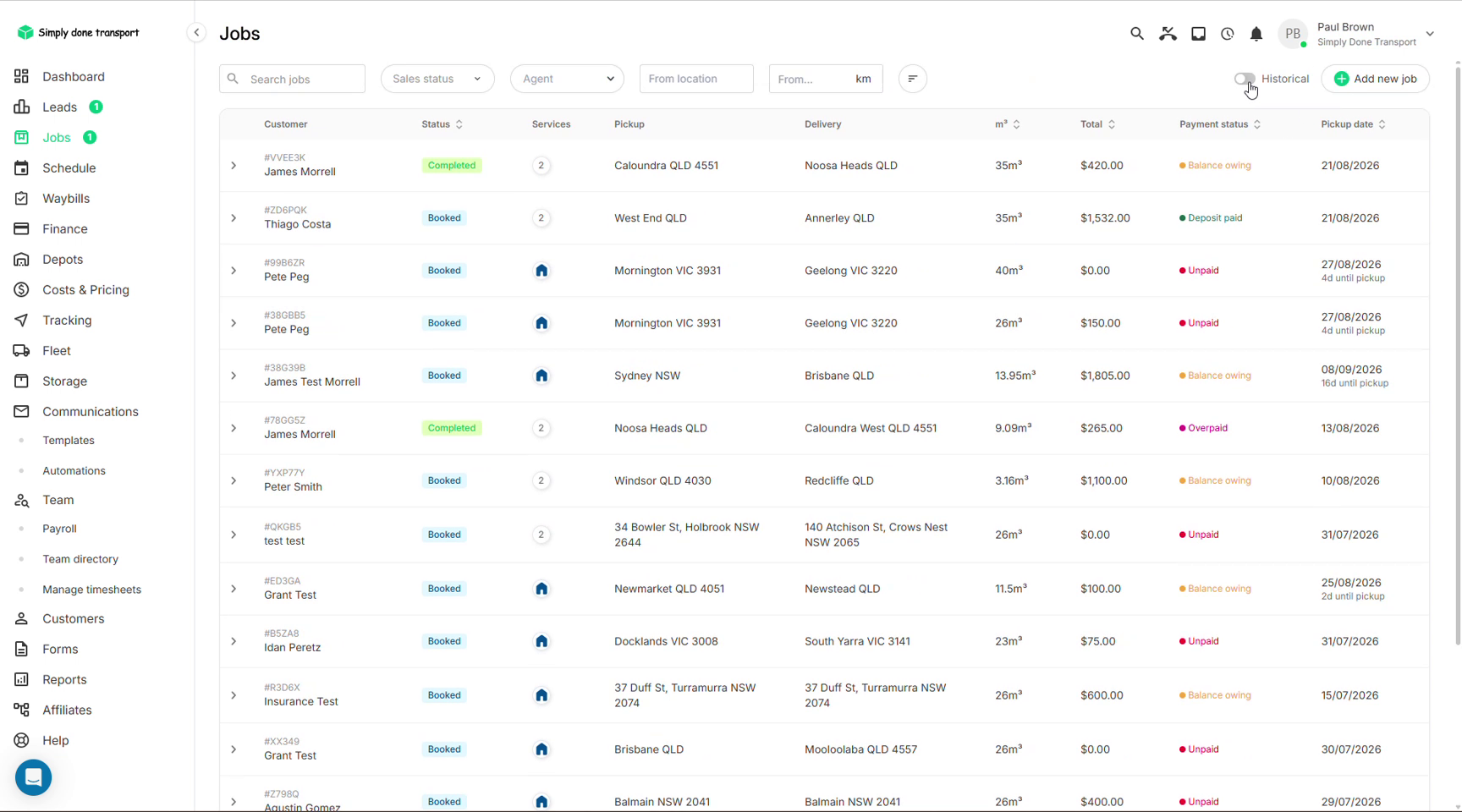1462x812 pixels.
Task: Open Automations submenu item
Action: [x=74, y=471]
